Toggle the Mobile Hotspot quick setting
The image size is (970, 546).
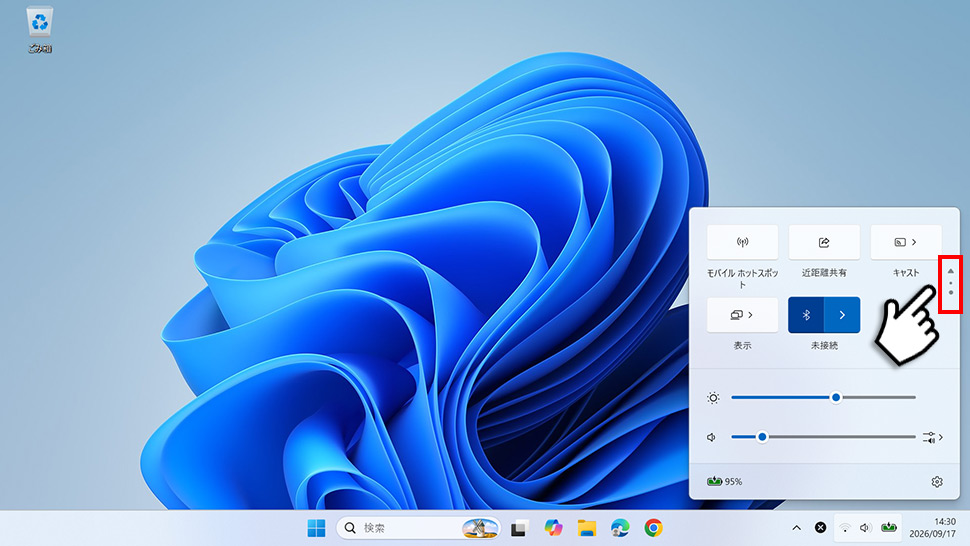coord(742,242)
